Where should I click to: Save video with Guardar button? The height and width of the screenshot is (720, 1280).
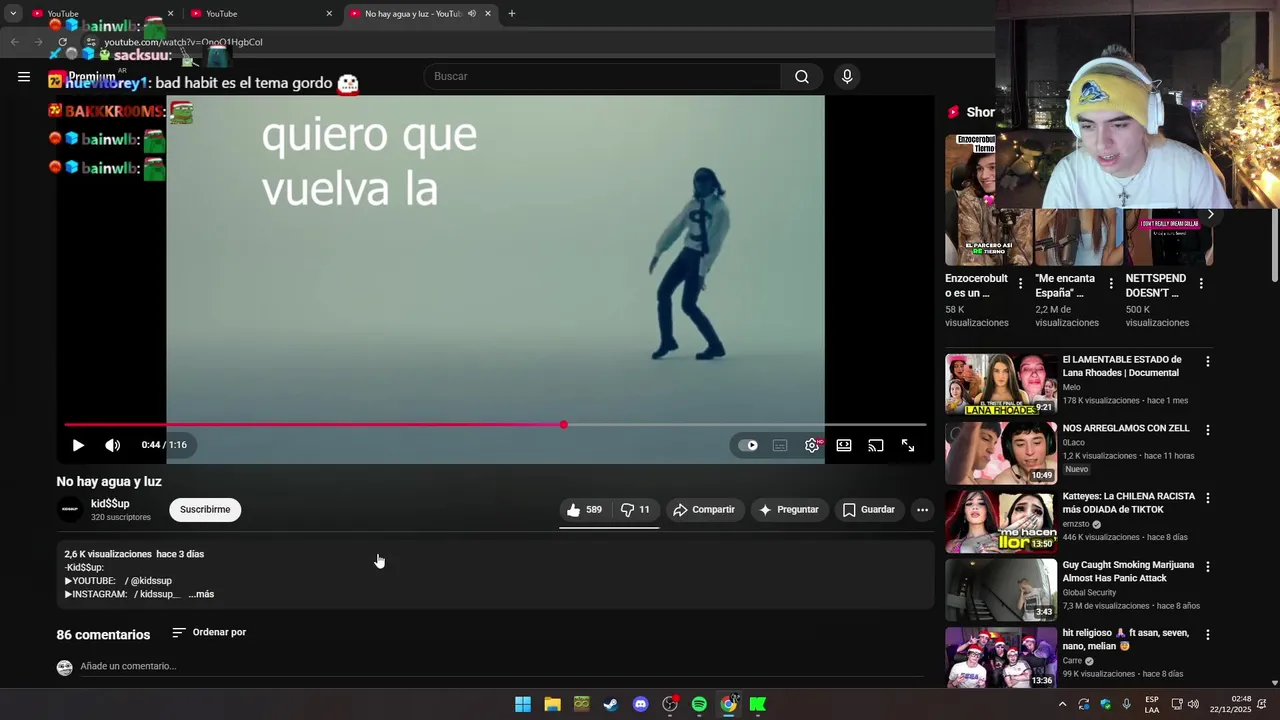[x=868, y=510]
